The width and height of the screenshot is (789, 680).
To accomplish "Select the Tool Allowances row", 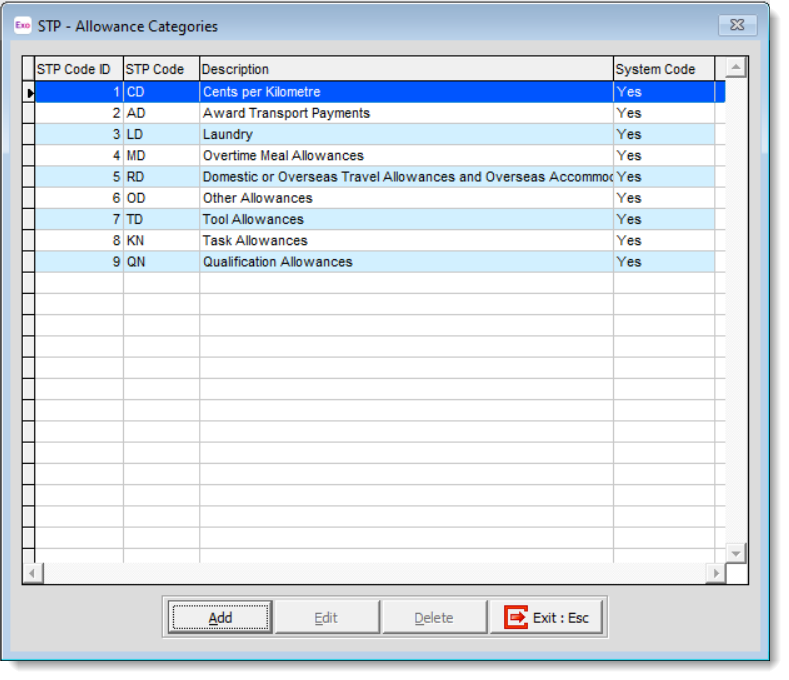I will tap(253, 220).
